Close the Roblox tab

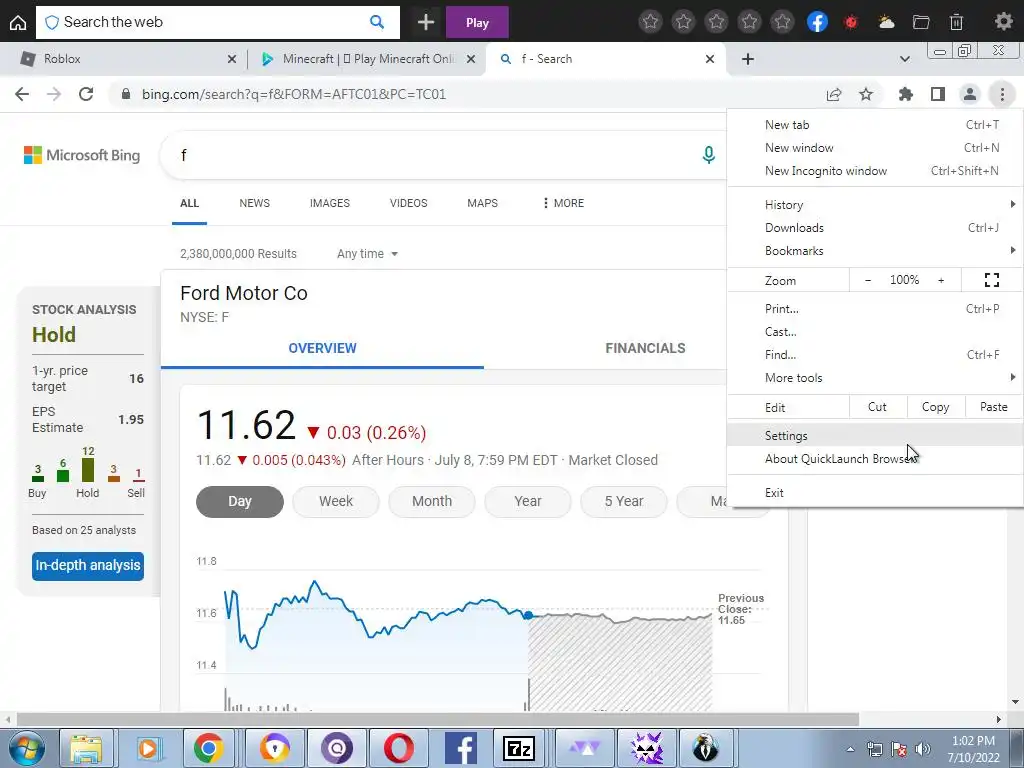pos(232,59)
